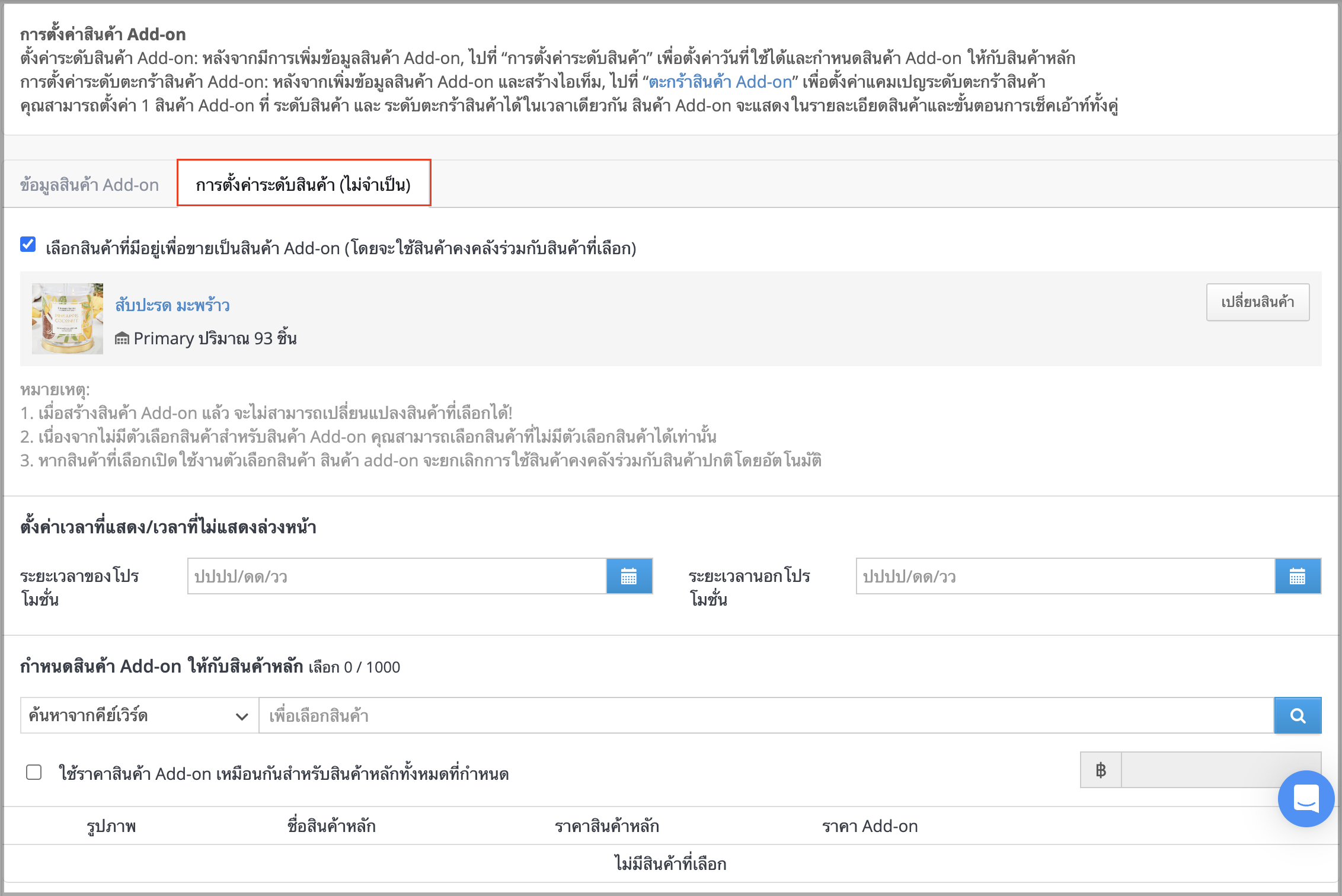Click the baht currency symbol
The height and width of the screenshot is (896, 1342).
[x=1101, y=770]
